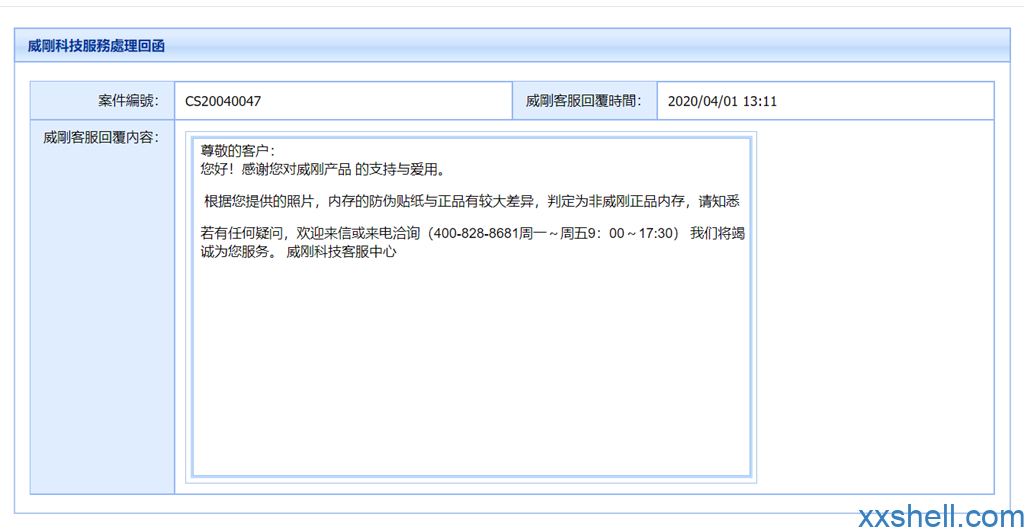1024x527 pixels.
Task: Click the 威剛客服回覆時間 label
Action: point(584,101)
